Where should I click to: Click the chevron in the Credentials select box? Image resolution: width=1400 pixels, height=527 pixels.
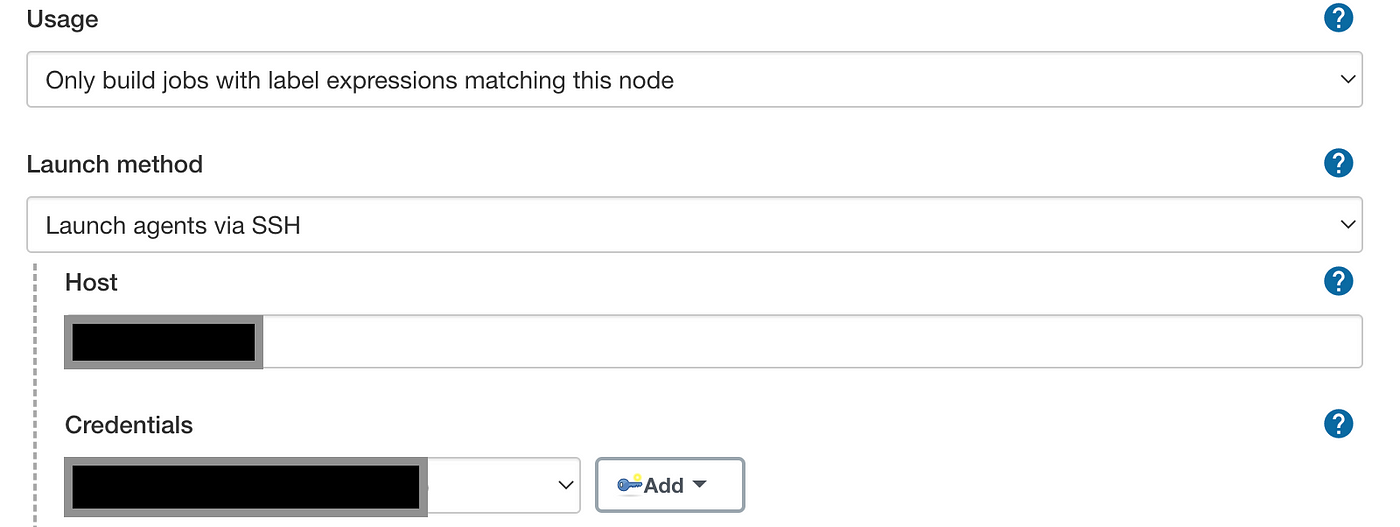pos(565,485)
